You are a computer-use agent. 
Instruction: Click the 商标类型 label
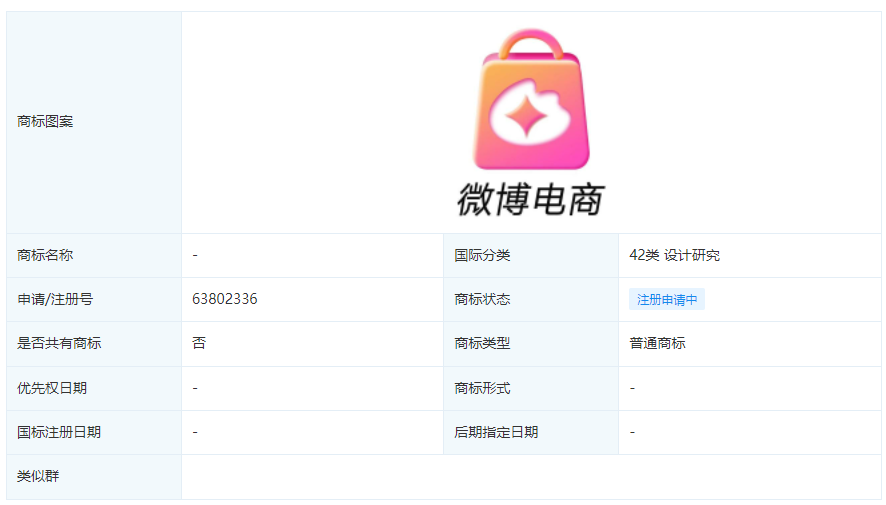tap(482, 343)
